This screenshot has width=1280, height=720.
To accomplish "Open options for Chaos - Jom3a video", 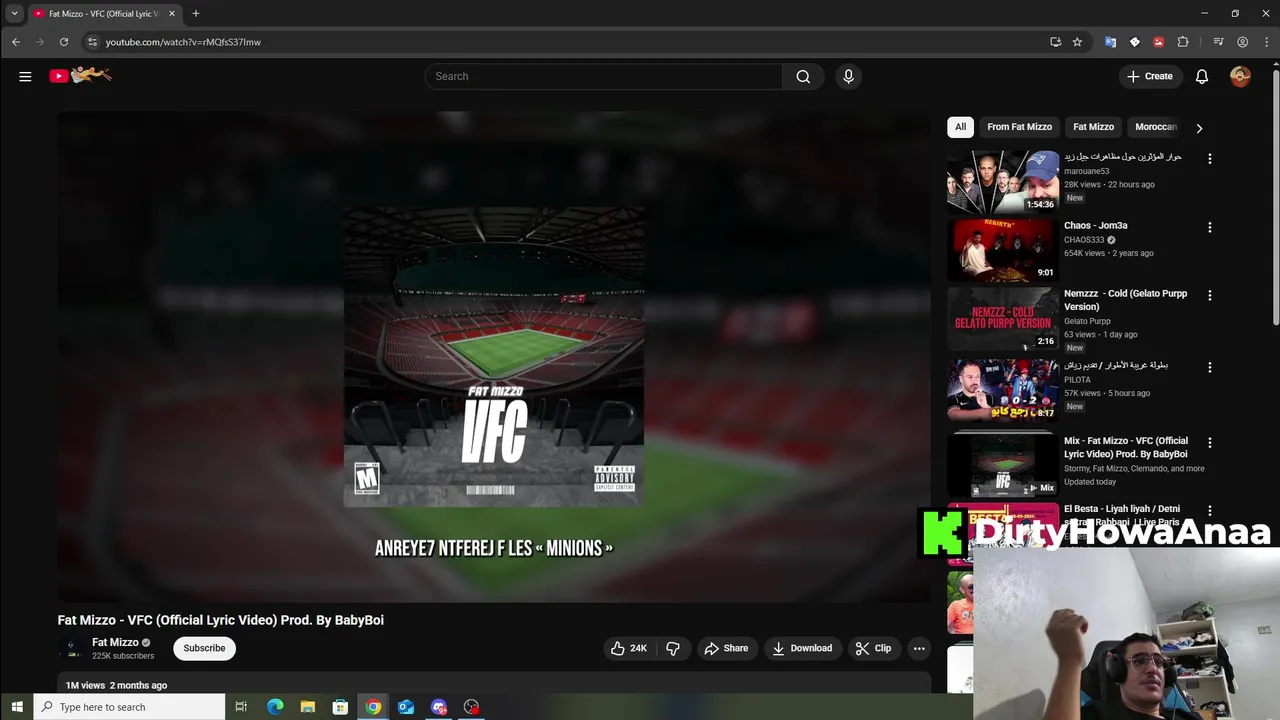I will coord(1209,228).
